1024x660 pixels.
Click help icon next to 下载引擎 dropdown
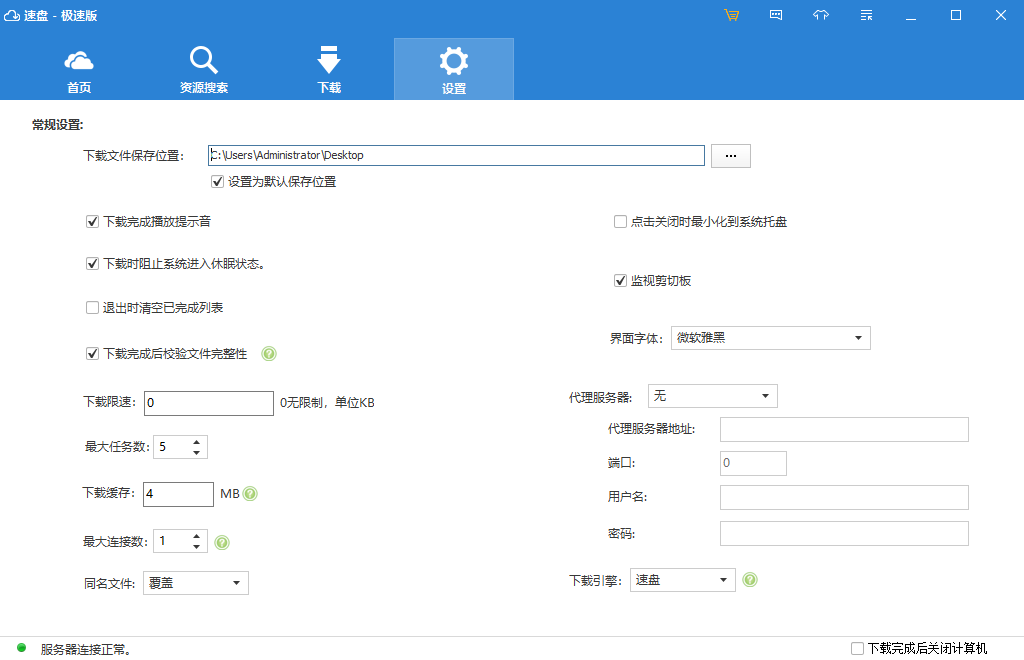pyautogui.click(x=750, y=580)
